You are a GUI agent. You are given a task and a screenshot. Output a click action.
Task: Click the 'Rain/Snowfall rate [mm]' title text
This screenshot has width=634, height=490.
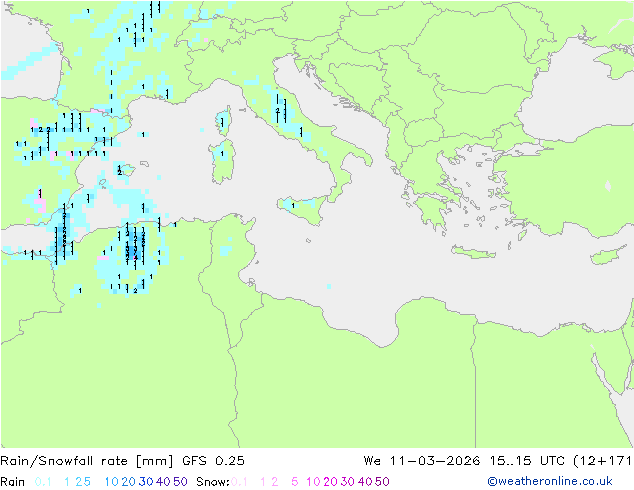pos(87,461)
